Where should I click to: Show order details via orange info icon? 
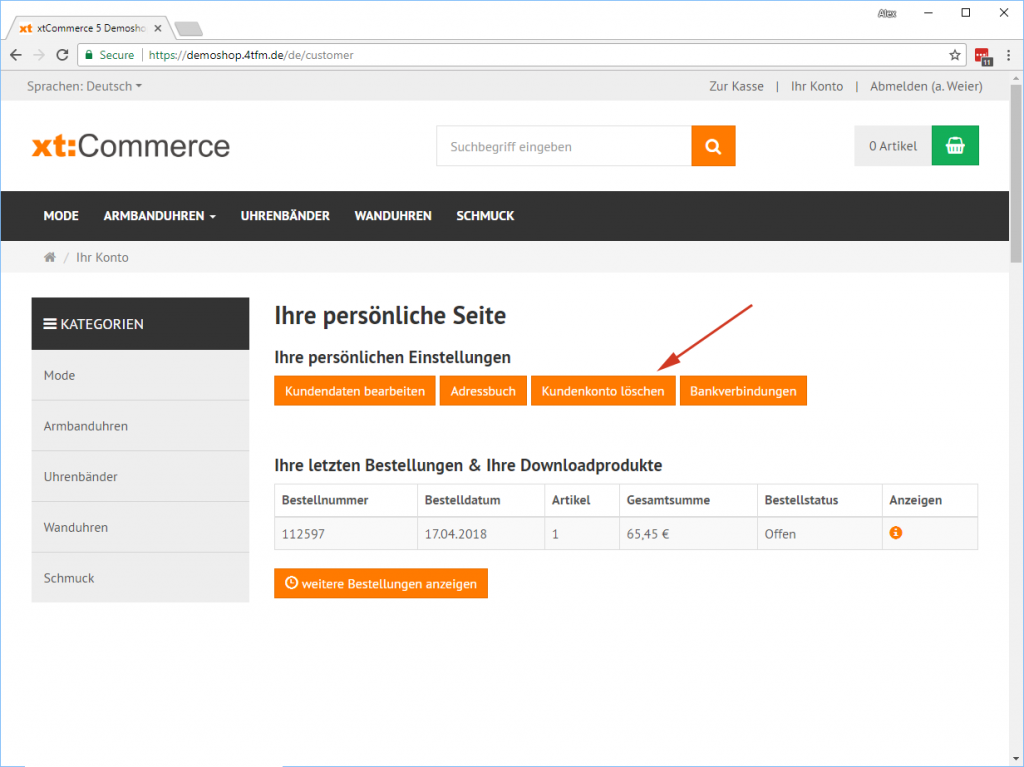[x=895, y=533]
